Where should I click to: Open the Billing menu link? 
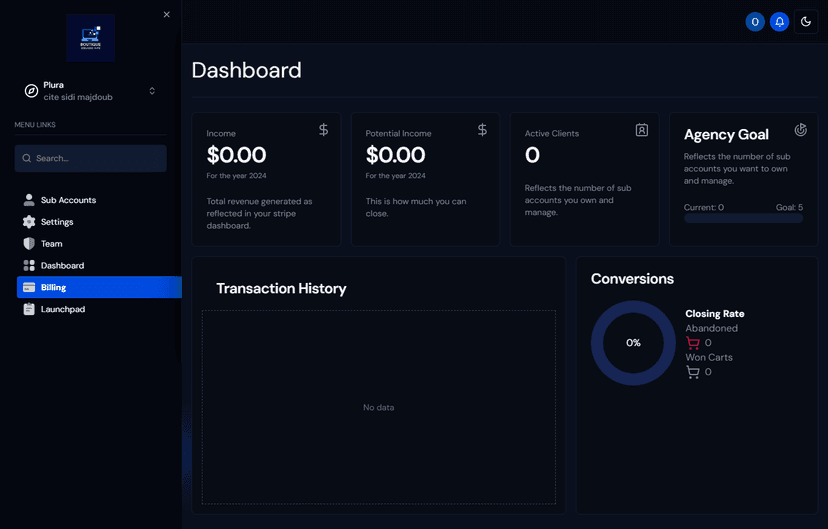[99, 287]
